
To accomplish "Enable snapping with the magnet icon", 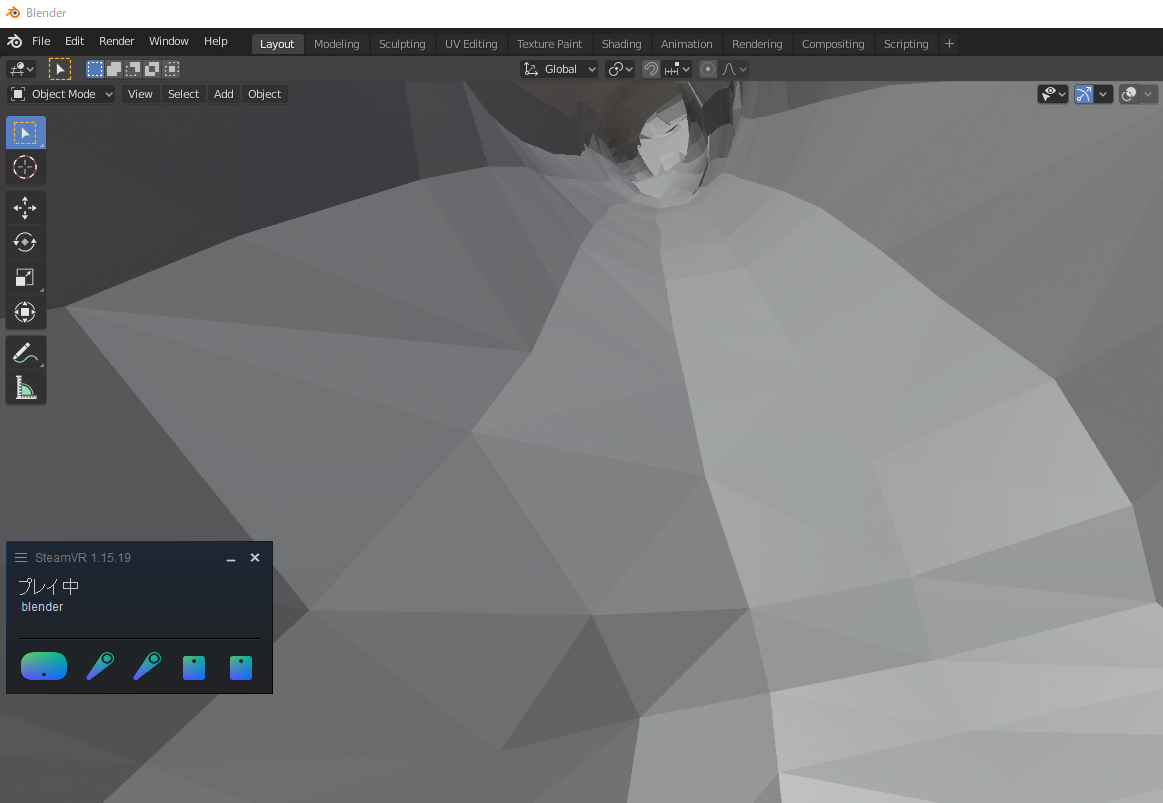I will click(x=651, y=68).
